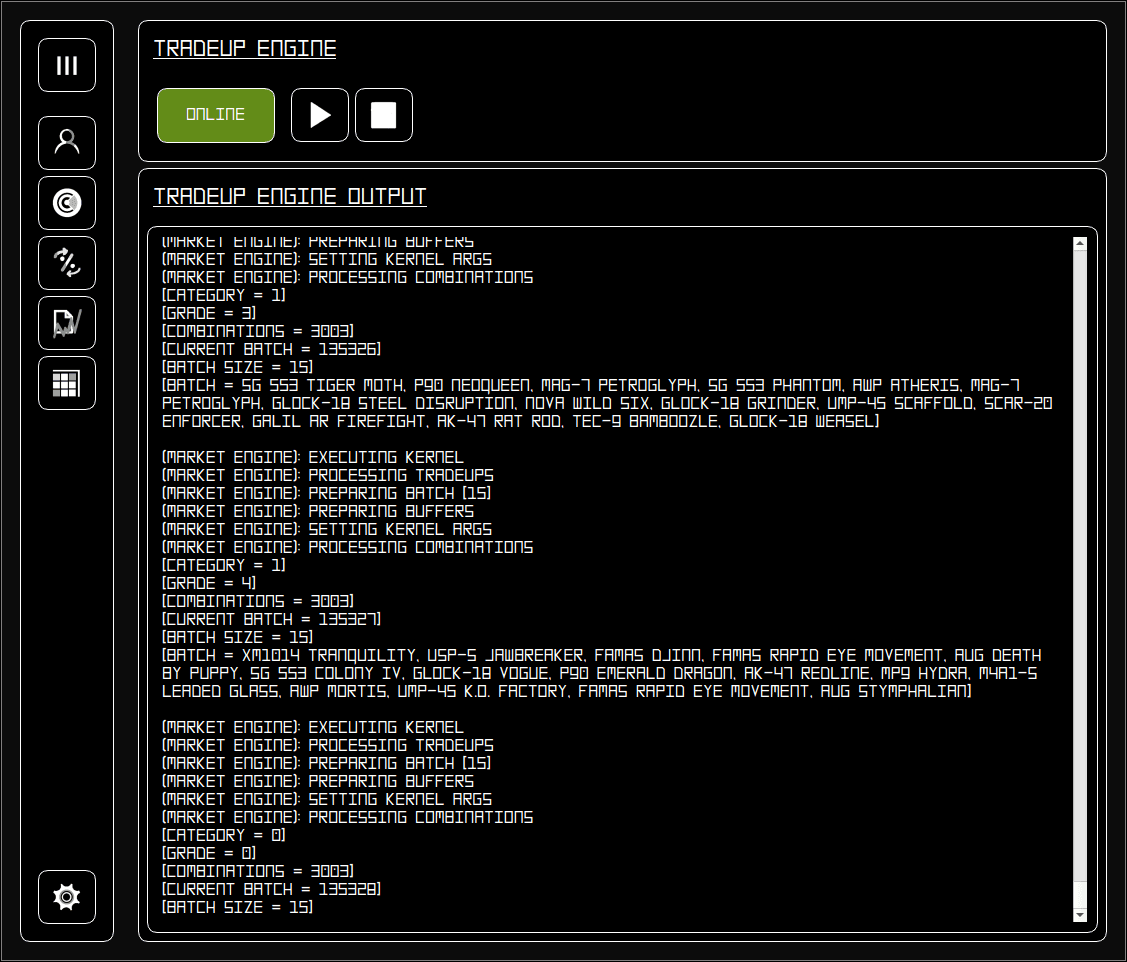Click the output scrollbar down arrow
The width and height of the screenshot is (1127, 962).
click(1079, 915)
